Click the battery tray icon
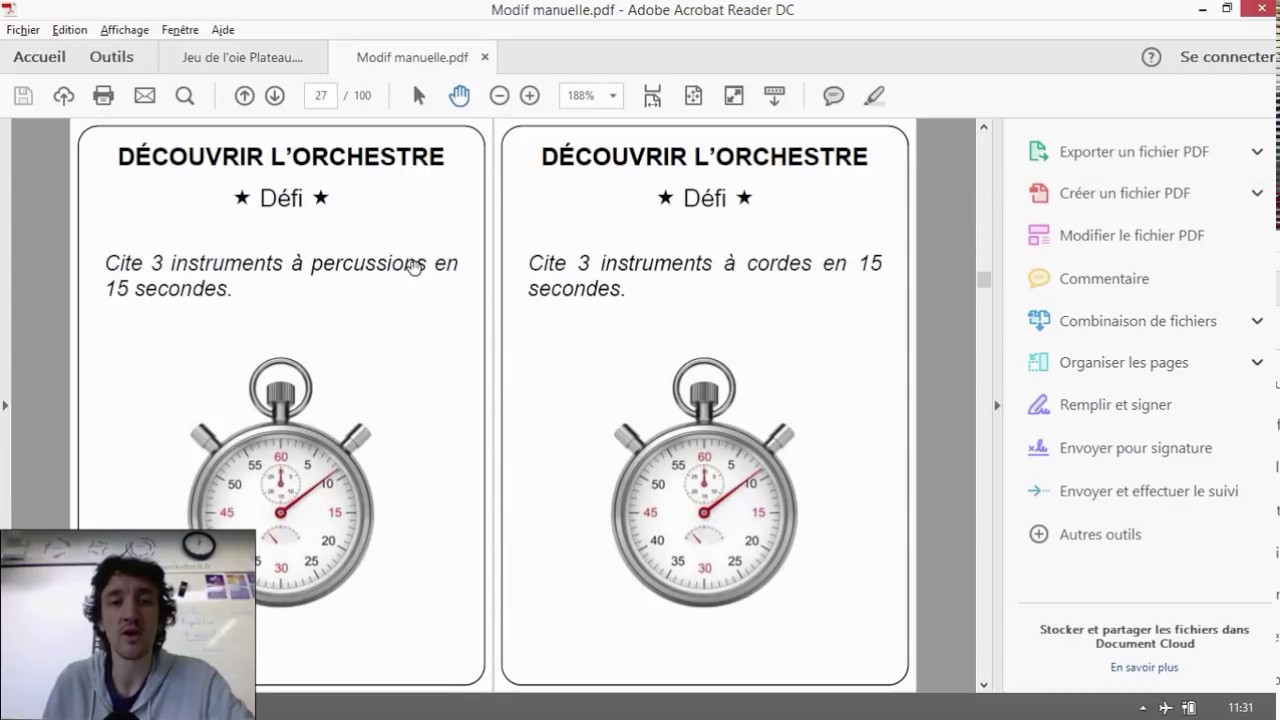 coord(1189,708)
